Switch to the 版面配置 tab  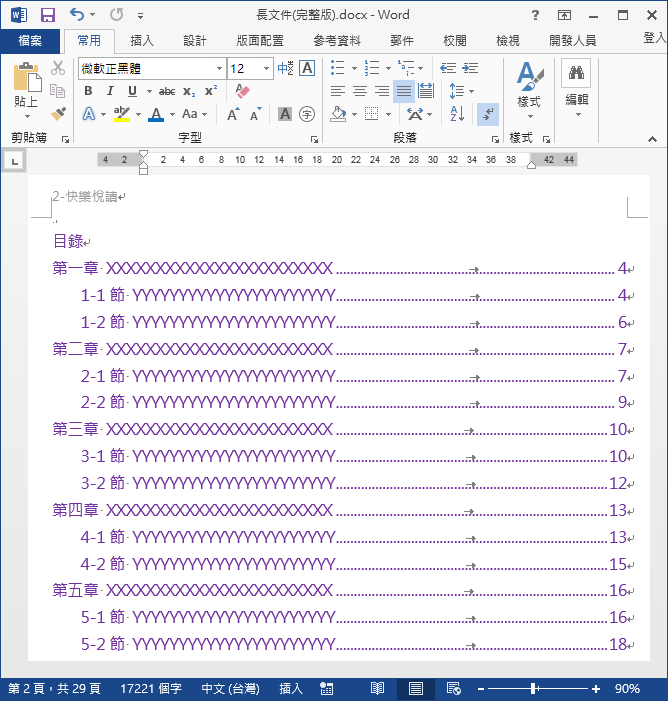point(260,41)
